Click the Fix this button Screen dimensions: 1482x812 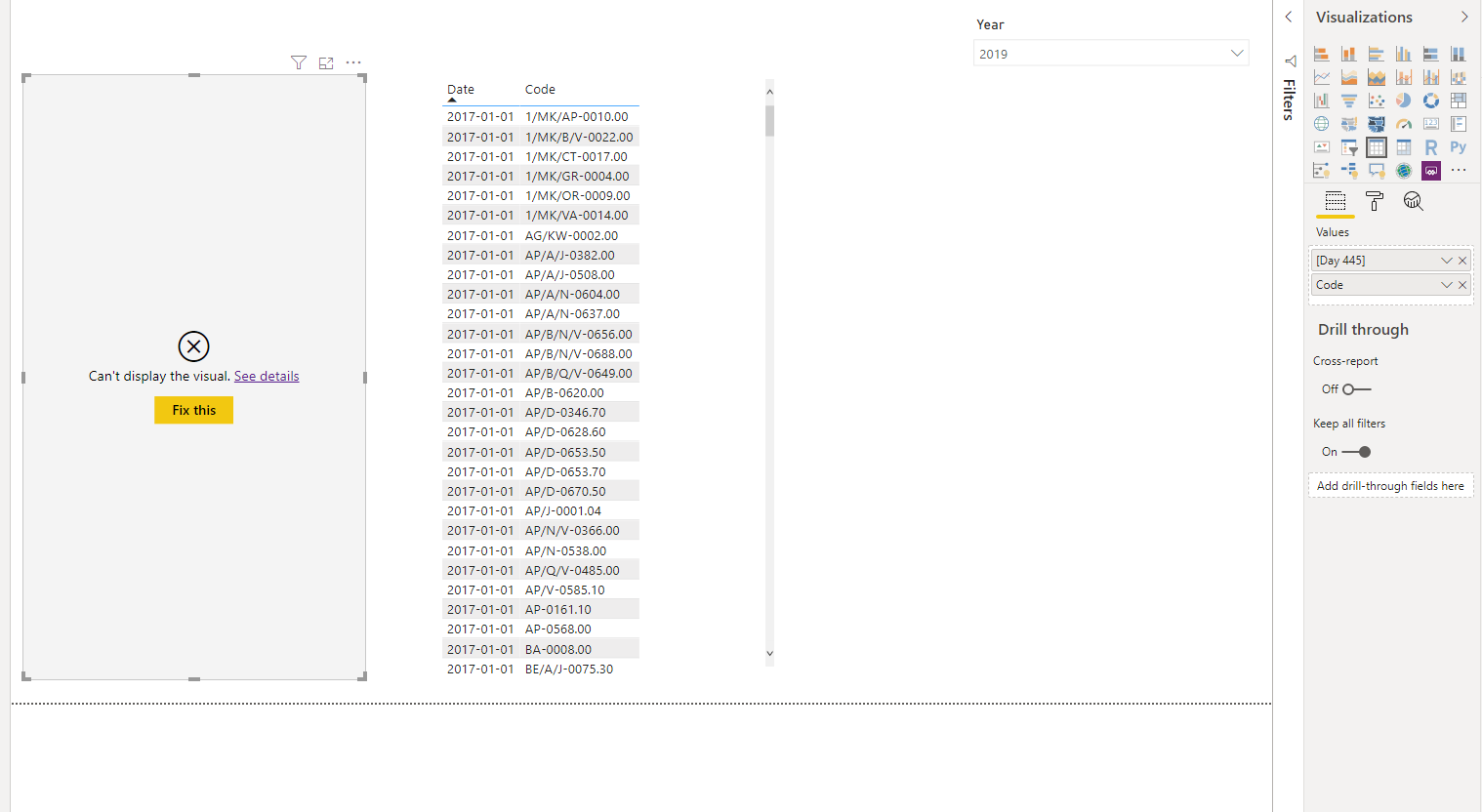(x=193, y=410)
